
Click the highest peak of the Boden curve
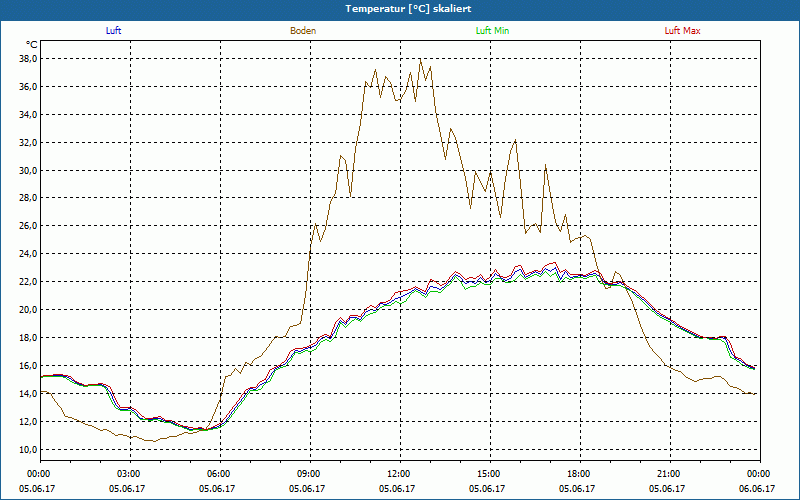coord(421,59)
